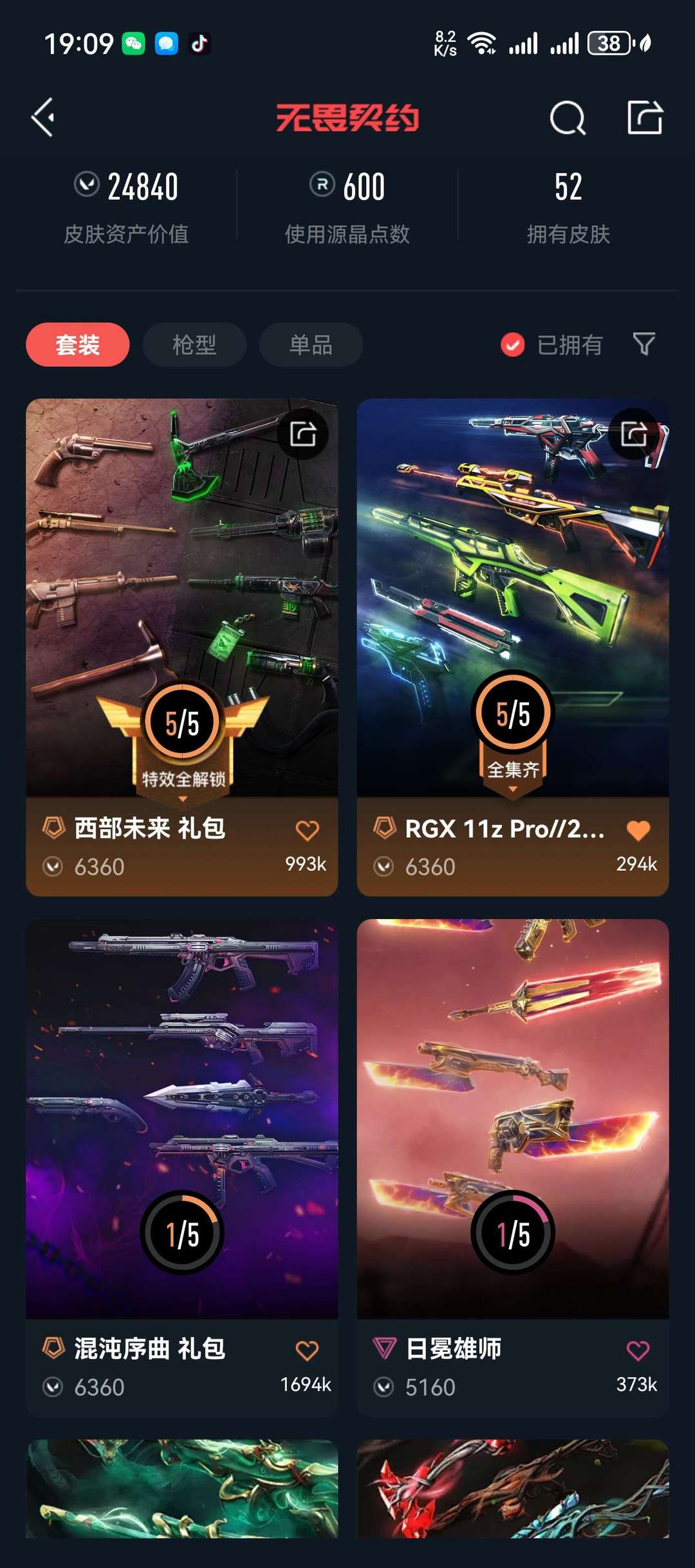This screenshot has height=1568, width=695.
Task: Favorite the 西部未来 礼包 heart
Action: pyautogui.click(x=307, y=830)
